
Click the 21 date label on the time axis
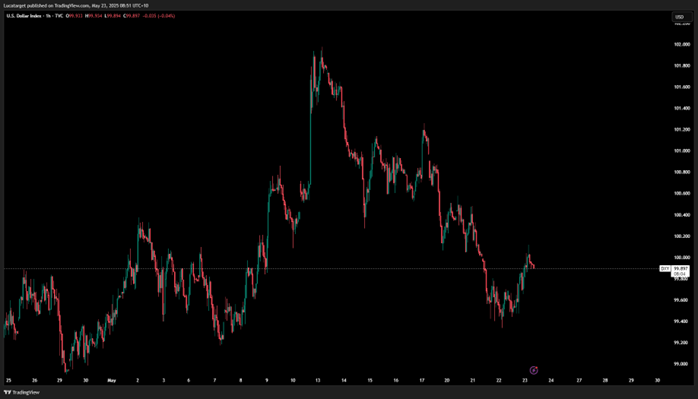(473, 381)
